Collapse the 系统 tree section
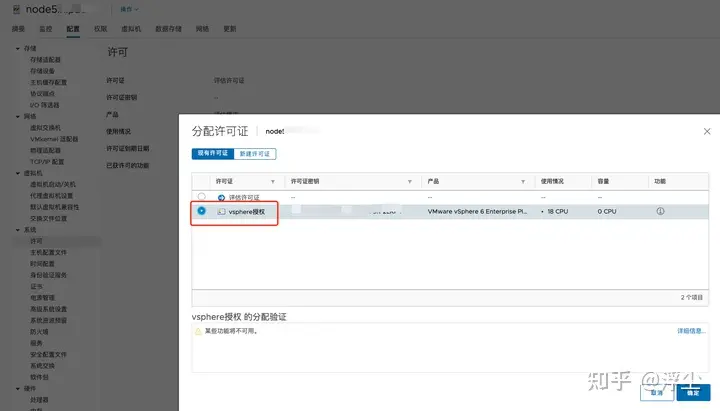This screenshot has width=720, height=411. (x=18, y=230)
